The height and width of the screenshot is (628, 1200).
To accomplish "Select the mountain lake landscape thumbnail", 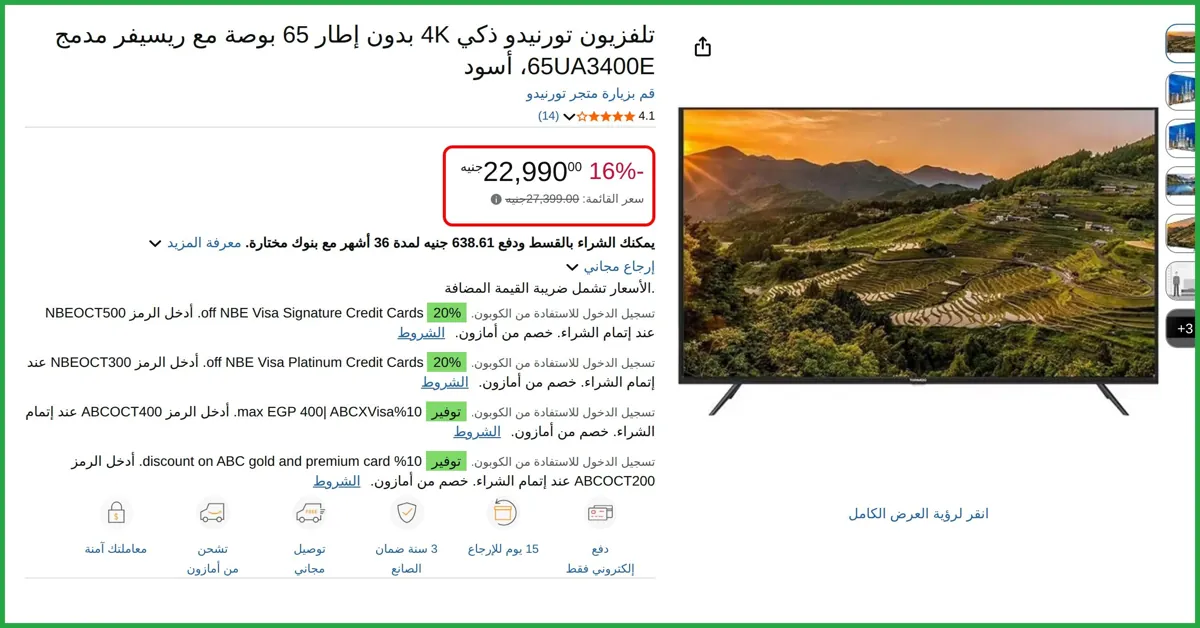I will tap(1183, 185).
